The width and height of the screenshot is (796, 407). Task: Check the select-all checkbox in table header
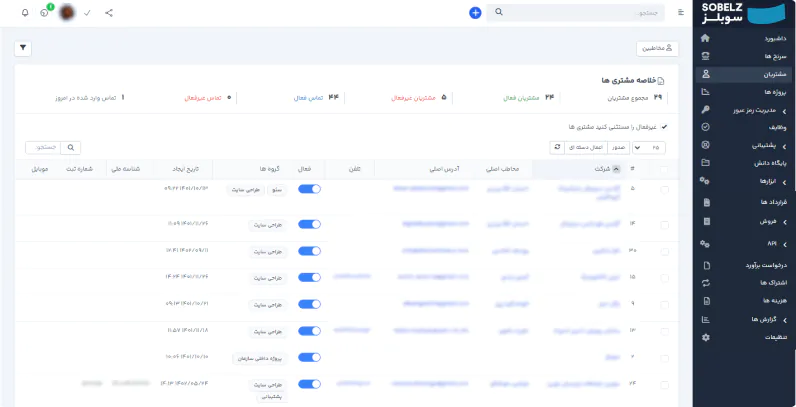pos(665,170)
